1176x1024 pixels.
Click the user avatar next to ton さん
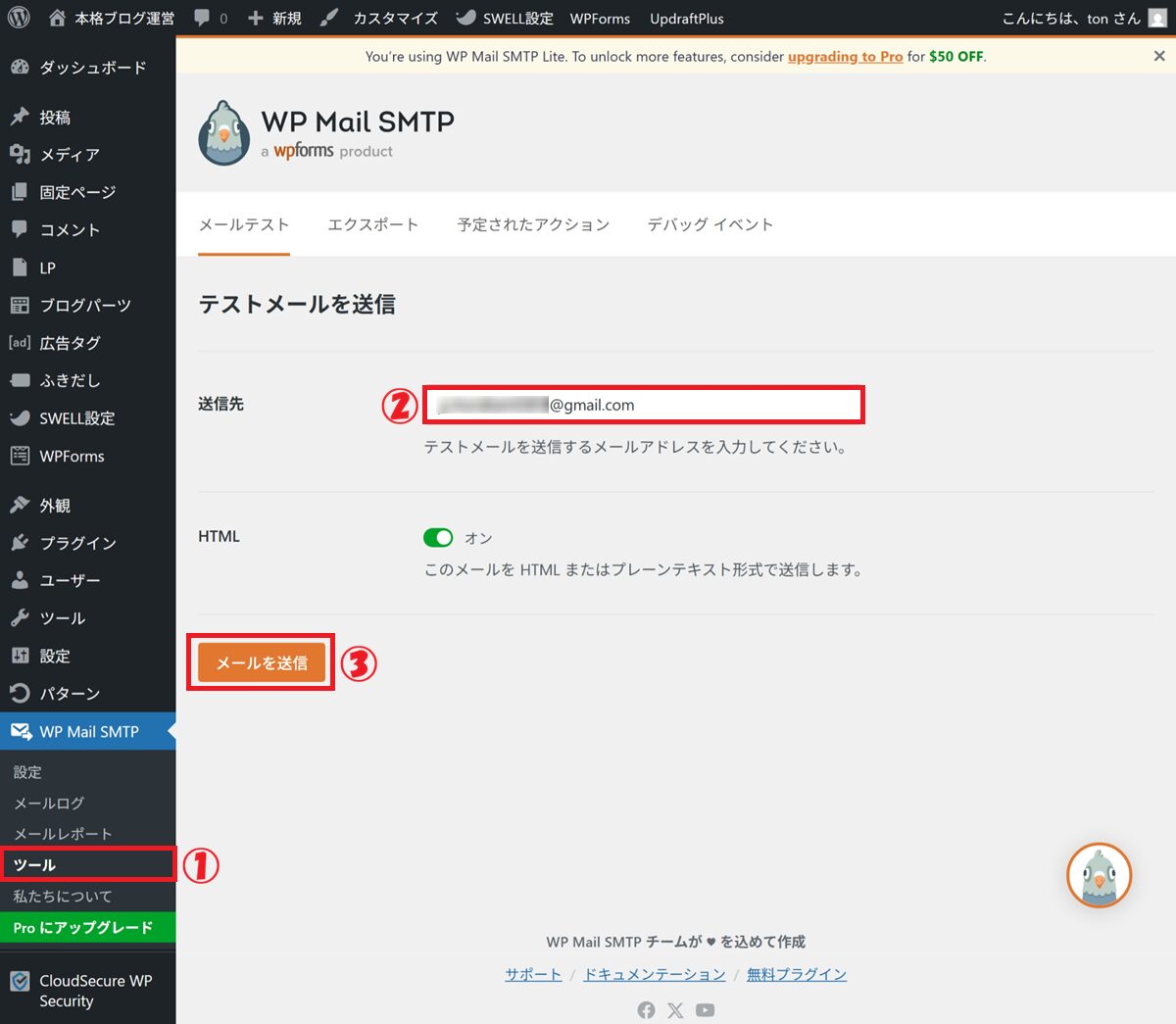[1157, 19]
